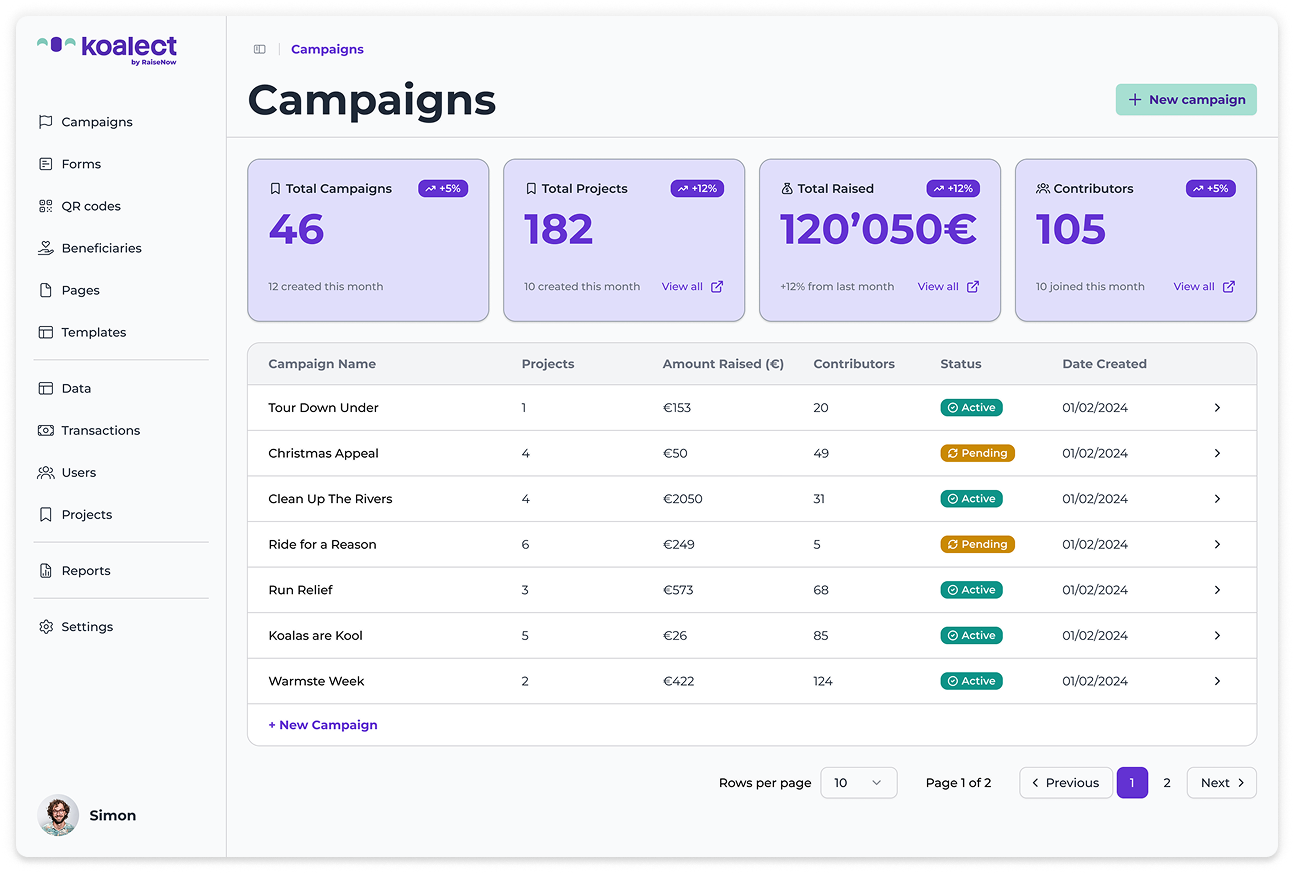The width and height of the screenshot is (1294, 873).
Task: Expand the Clean Up The Rivers row chevron
Action: tap(1217, 499)
